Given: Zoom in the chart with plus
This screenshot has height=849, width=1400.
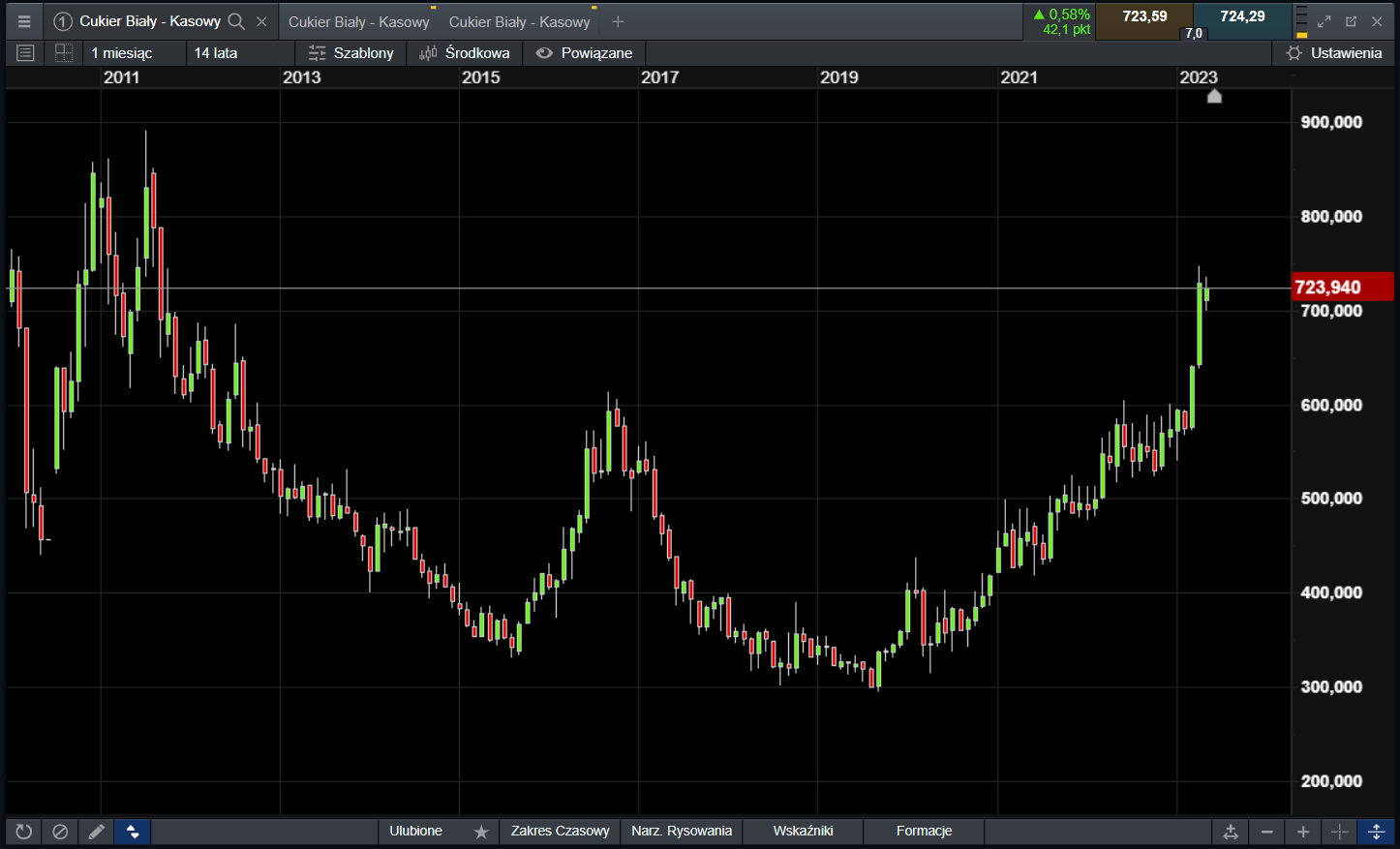Looking at the screenshot, I should point(1303,832).
